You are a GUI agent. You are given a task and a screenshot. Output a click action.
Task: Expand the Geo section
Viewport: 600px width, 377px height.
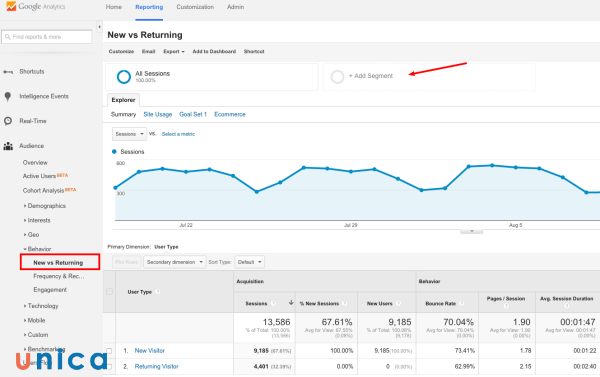(31, 235)
